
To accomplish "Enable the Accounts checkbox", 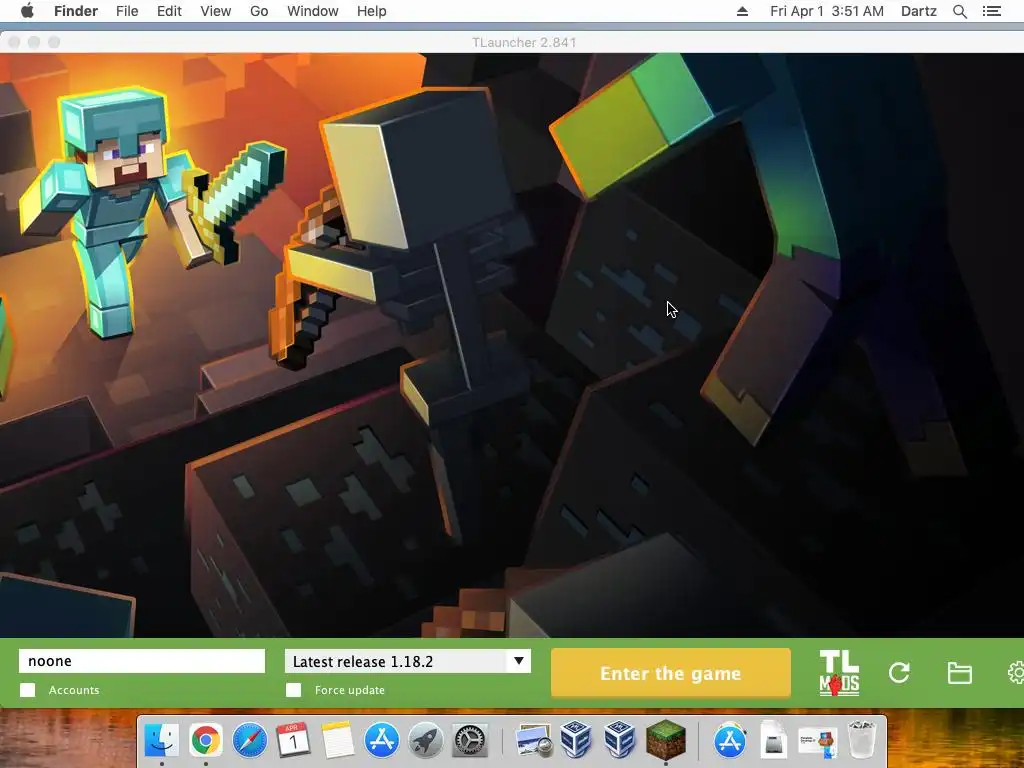I will (27, 690).
